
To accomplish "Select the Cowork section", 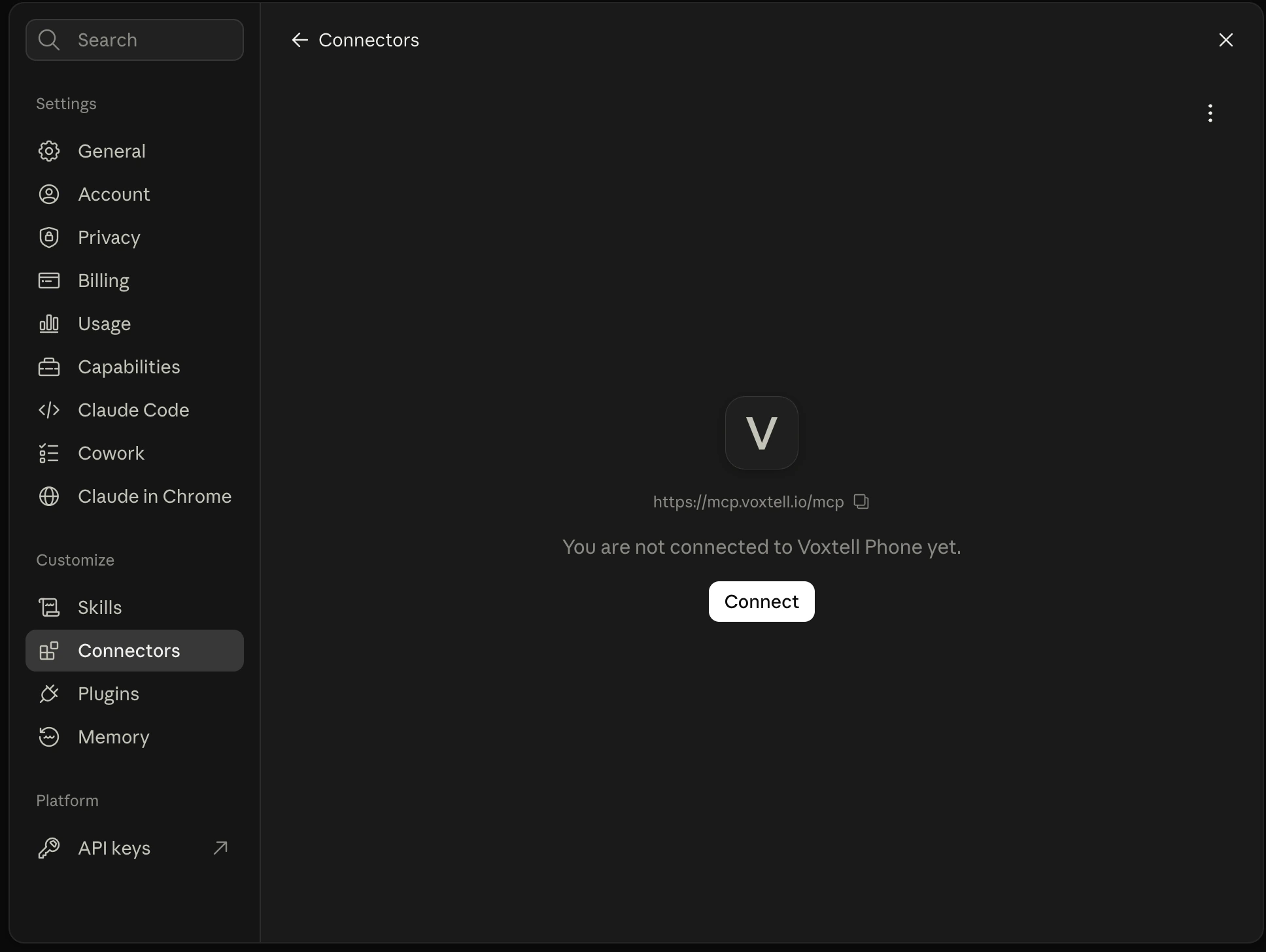I will click(135, 453).
